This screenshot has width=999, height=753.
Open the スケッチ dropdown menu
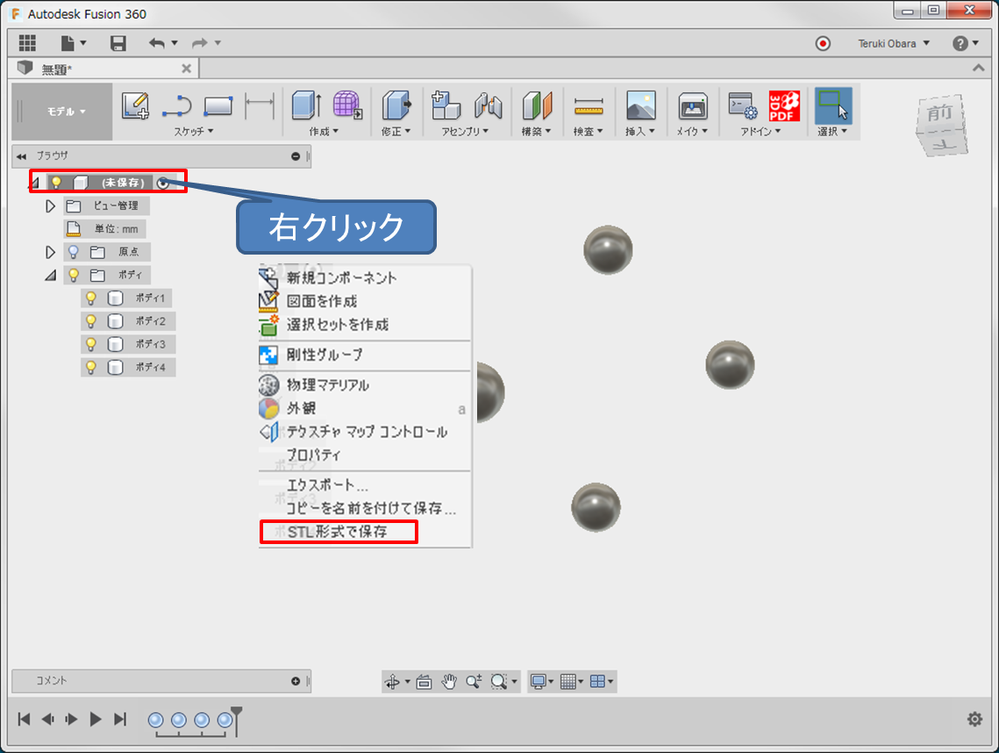(194, 131)
